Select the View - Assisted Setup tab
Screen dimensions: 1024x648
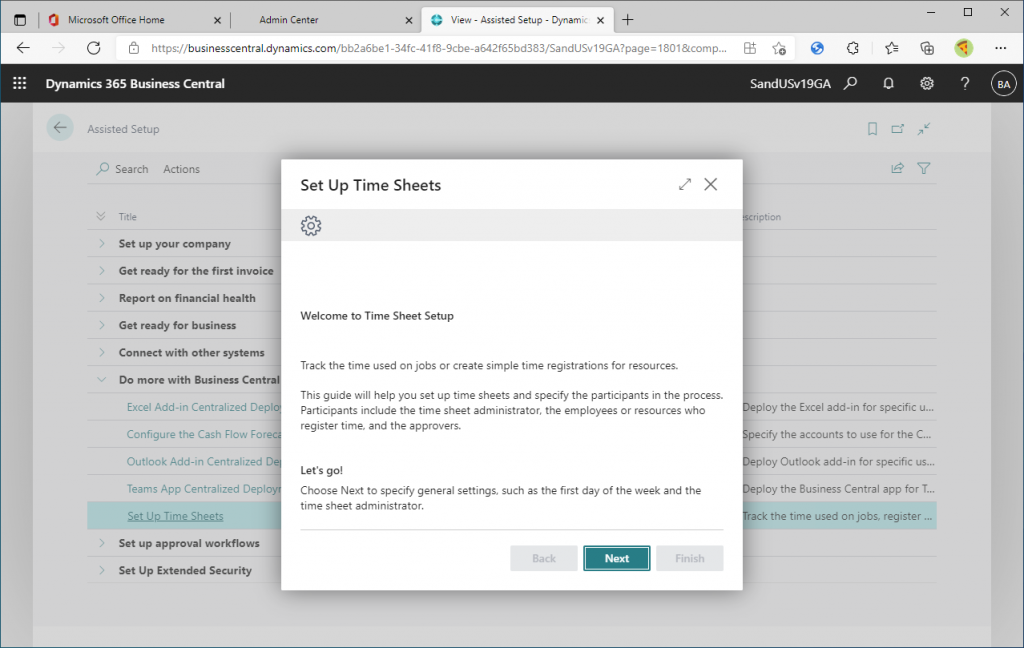tap(517, 20)
